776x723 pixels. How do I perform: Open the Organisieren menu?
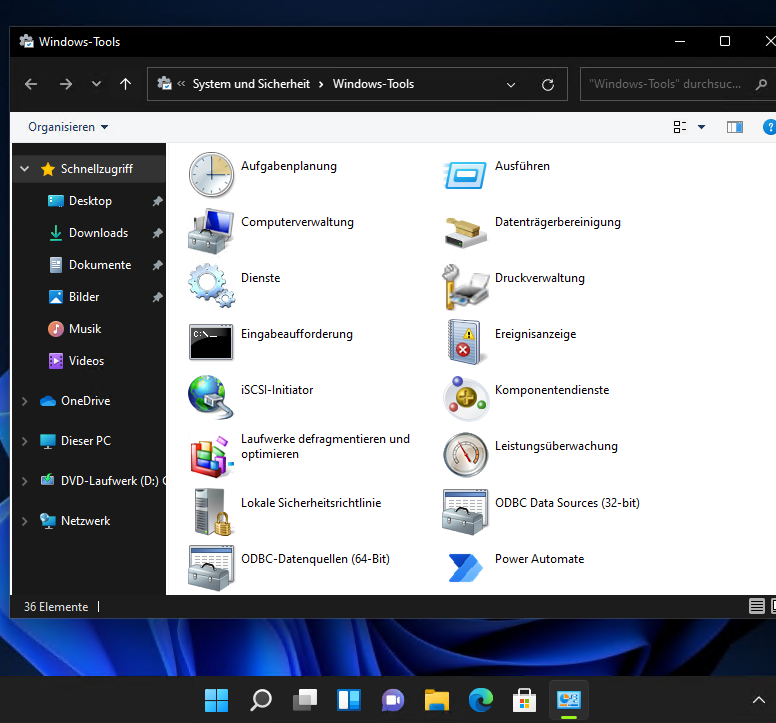(68, 127)
